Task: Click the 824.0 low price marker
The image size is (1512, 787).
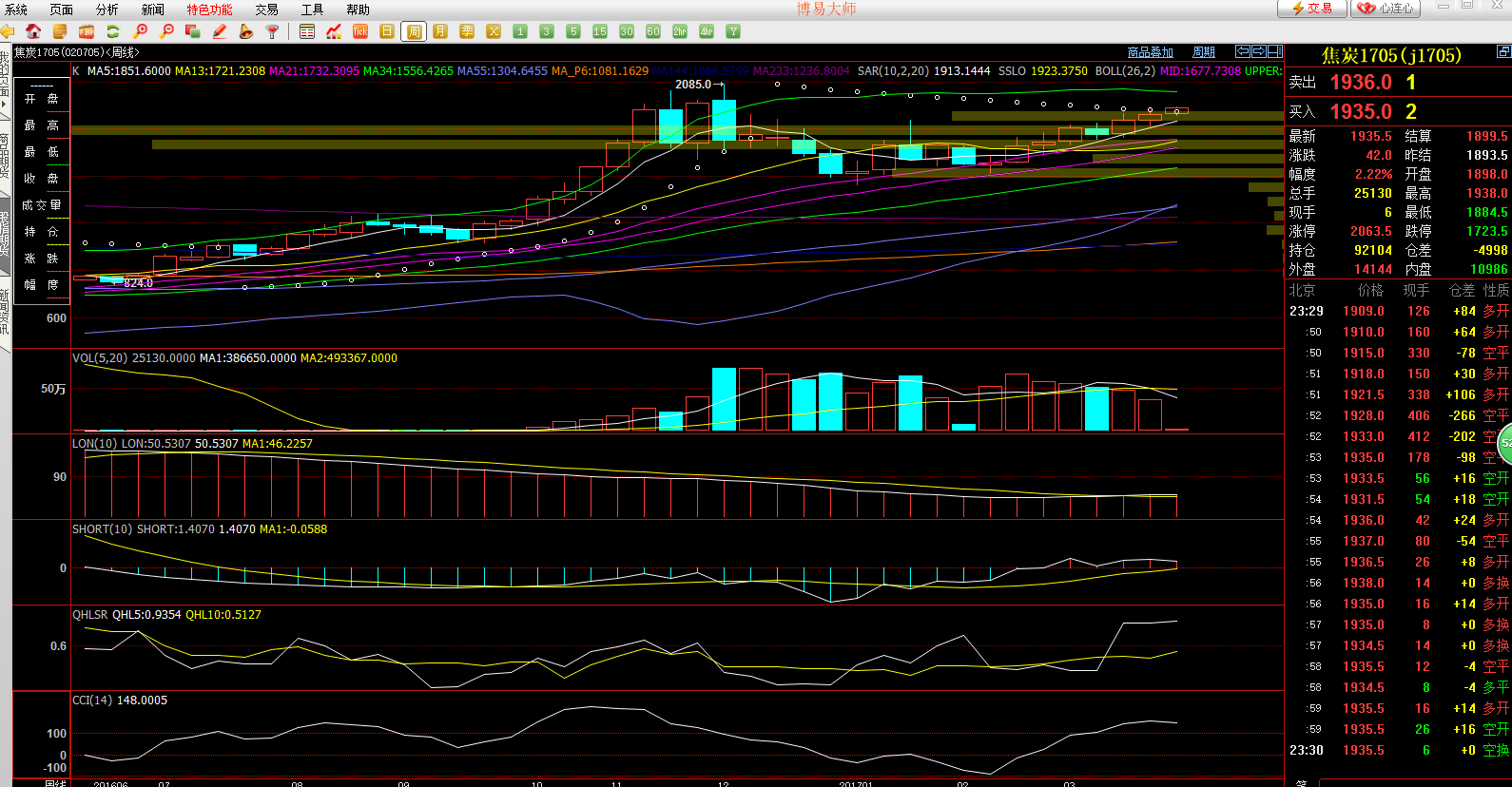Action: [x=138, y=283]
